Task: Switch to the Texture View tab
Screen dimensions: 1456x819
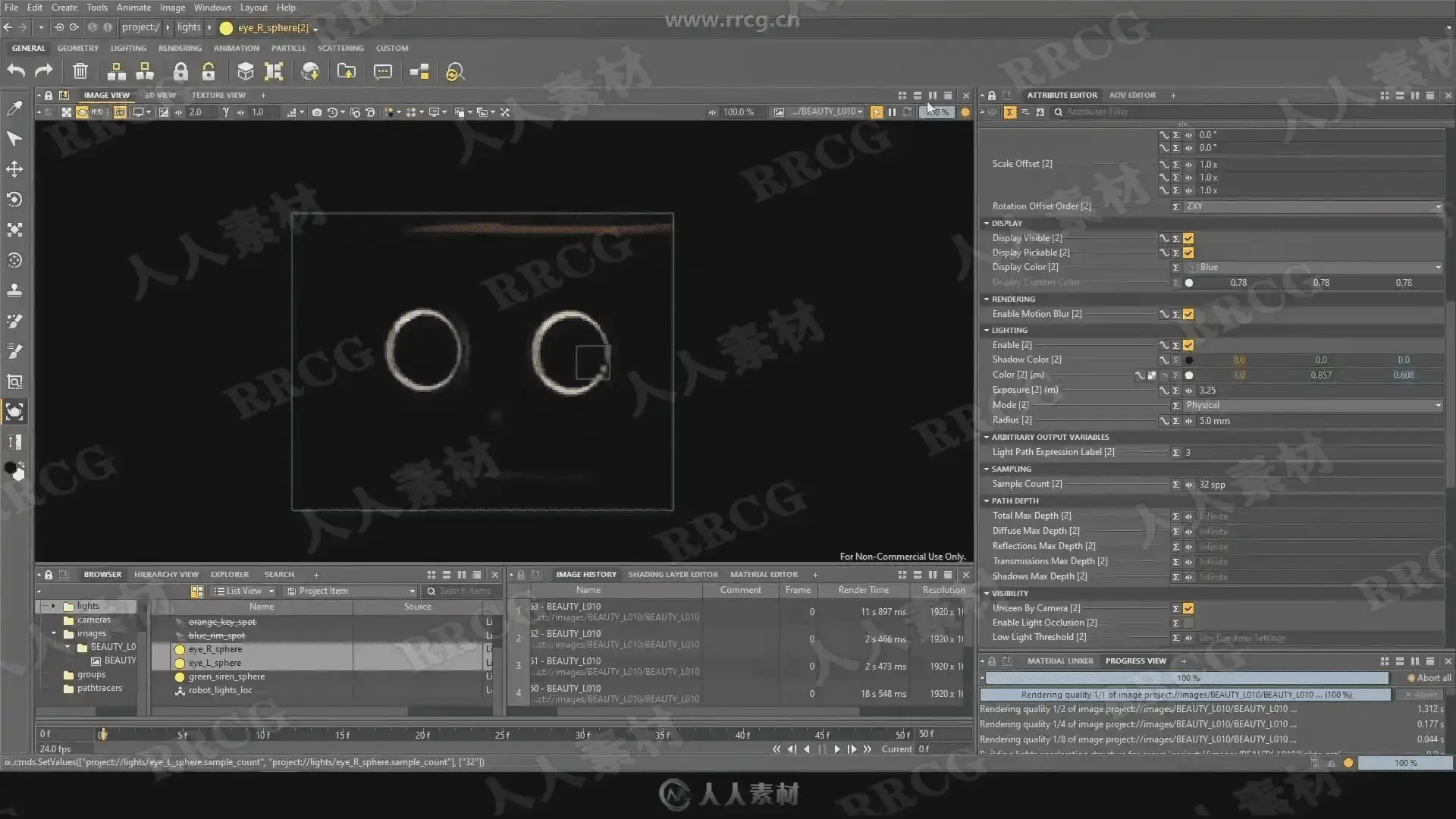Action: [218, 96]
